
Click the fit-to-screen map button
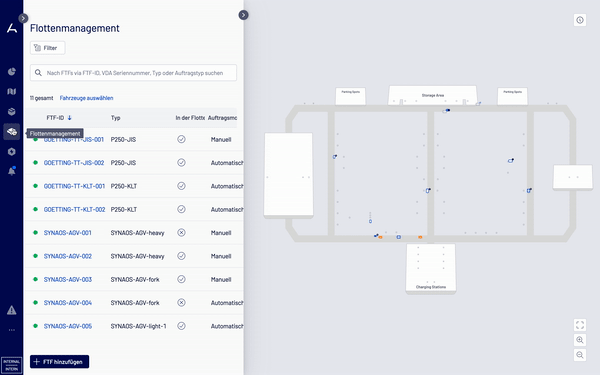click(x=580, y=325)
